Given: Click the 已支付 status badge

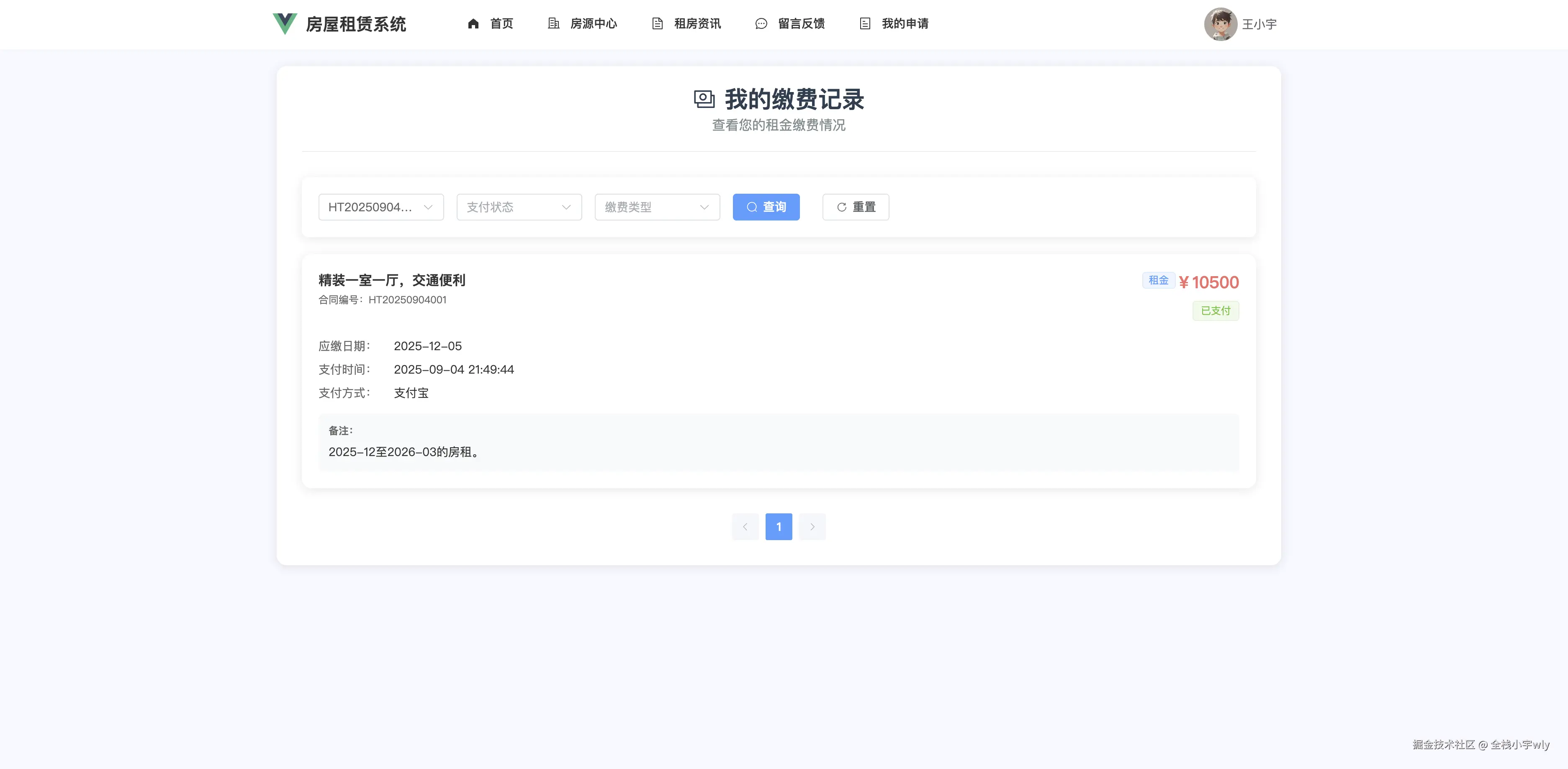Looking at the screenshot, I should [x=1215, y=310].
